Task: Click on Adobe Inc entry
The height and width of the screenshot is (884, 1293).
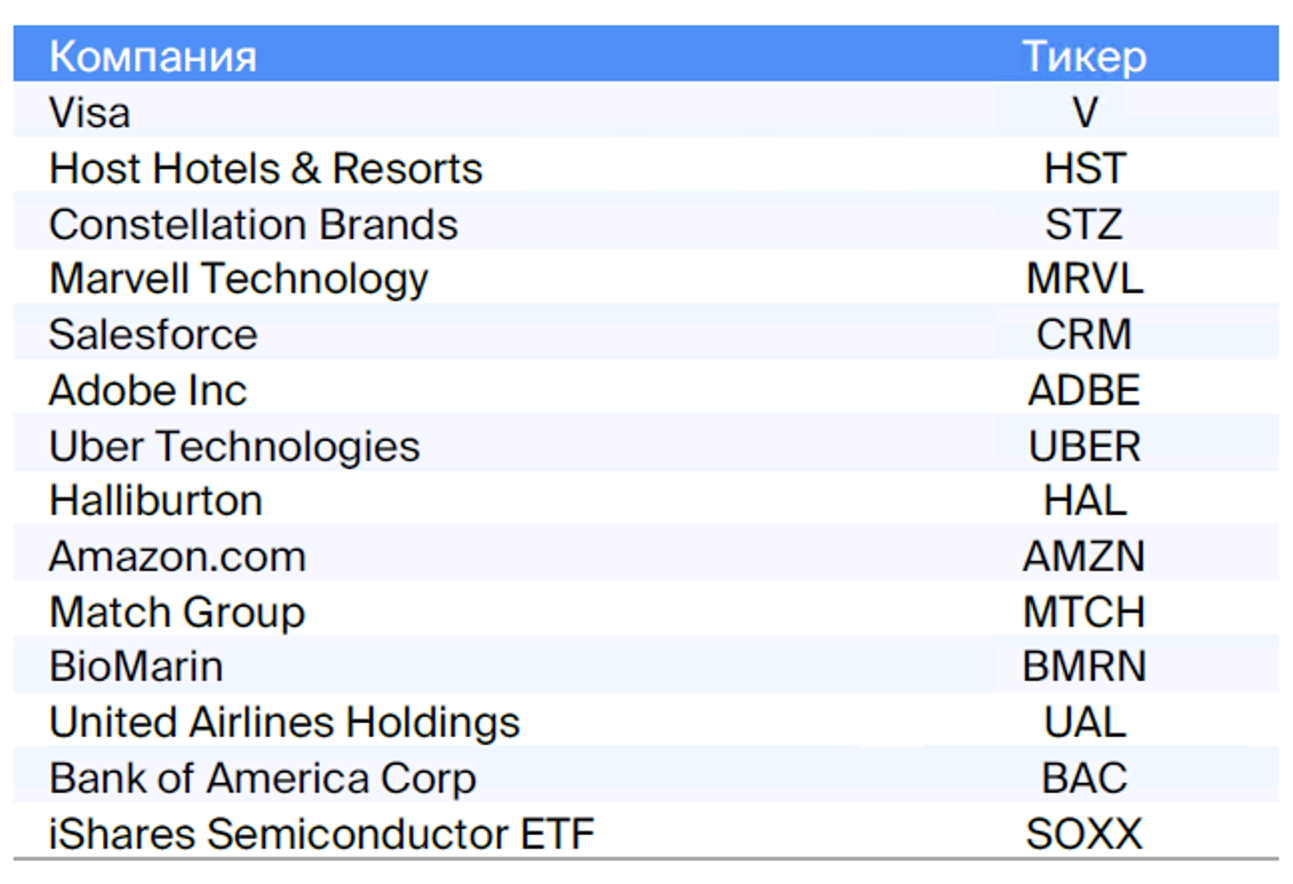Action: tap(147, 390)
